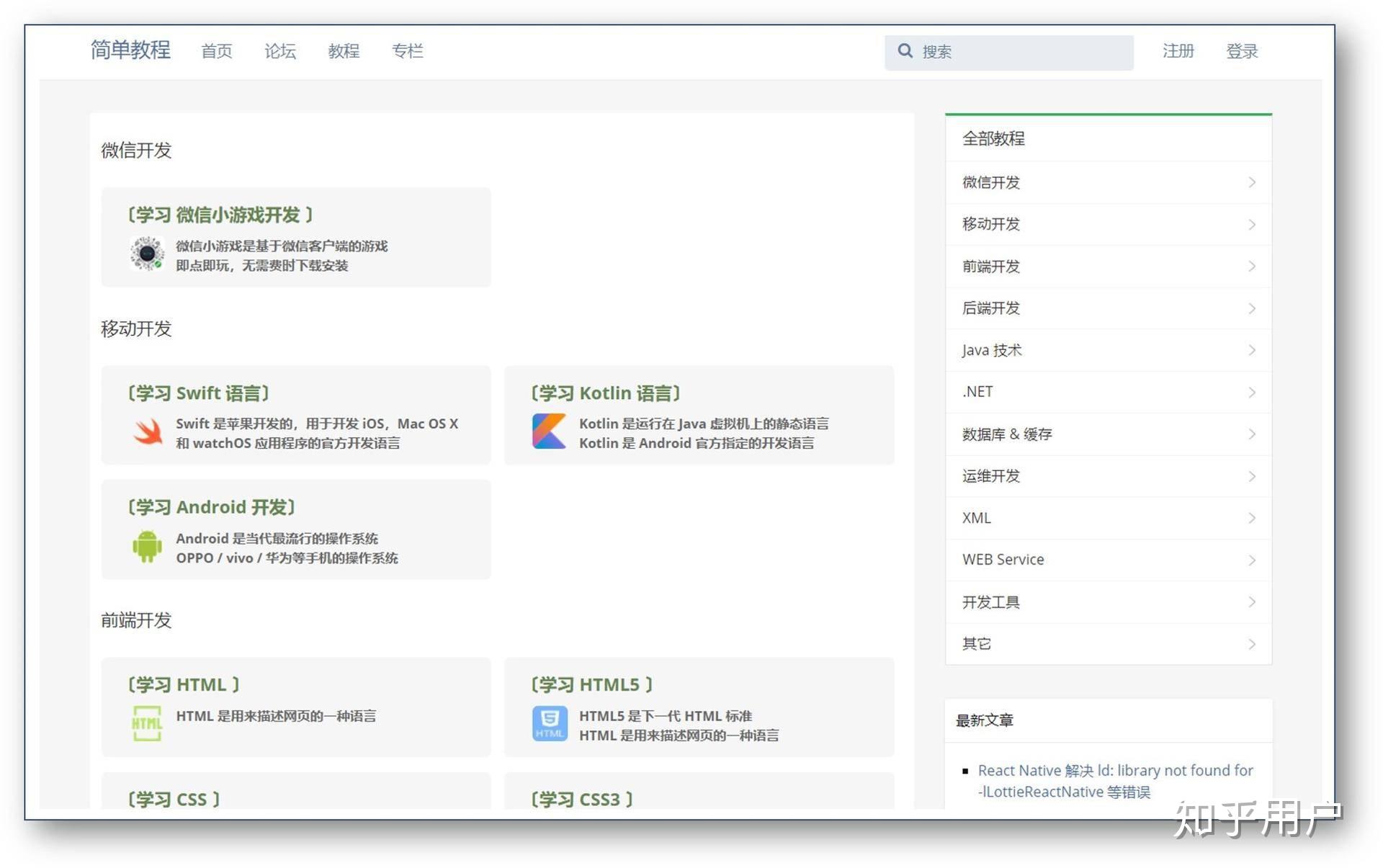Open the 论坛 navigation item

[280, 51]
